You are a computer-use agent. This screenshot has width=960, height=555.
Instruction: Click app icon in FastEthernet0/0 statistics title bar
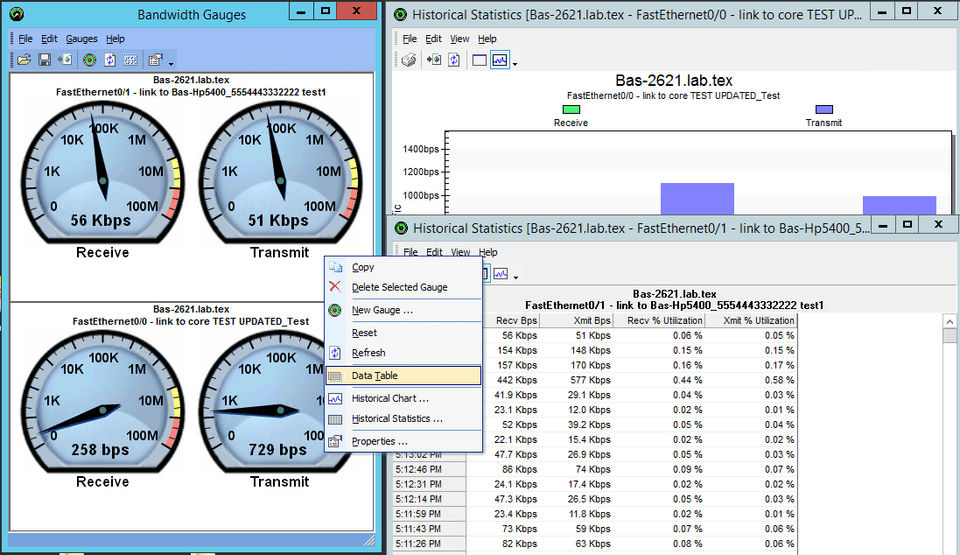pos(400,15)
